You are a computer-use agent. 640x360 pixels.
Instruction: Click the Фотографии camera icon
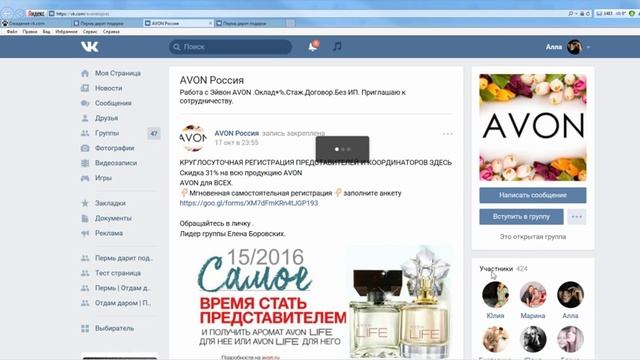pyautogui.click(x=85, y=148)
